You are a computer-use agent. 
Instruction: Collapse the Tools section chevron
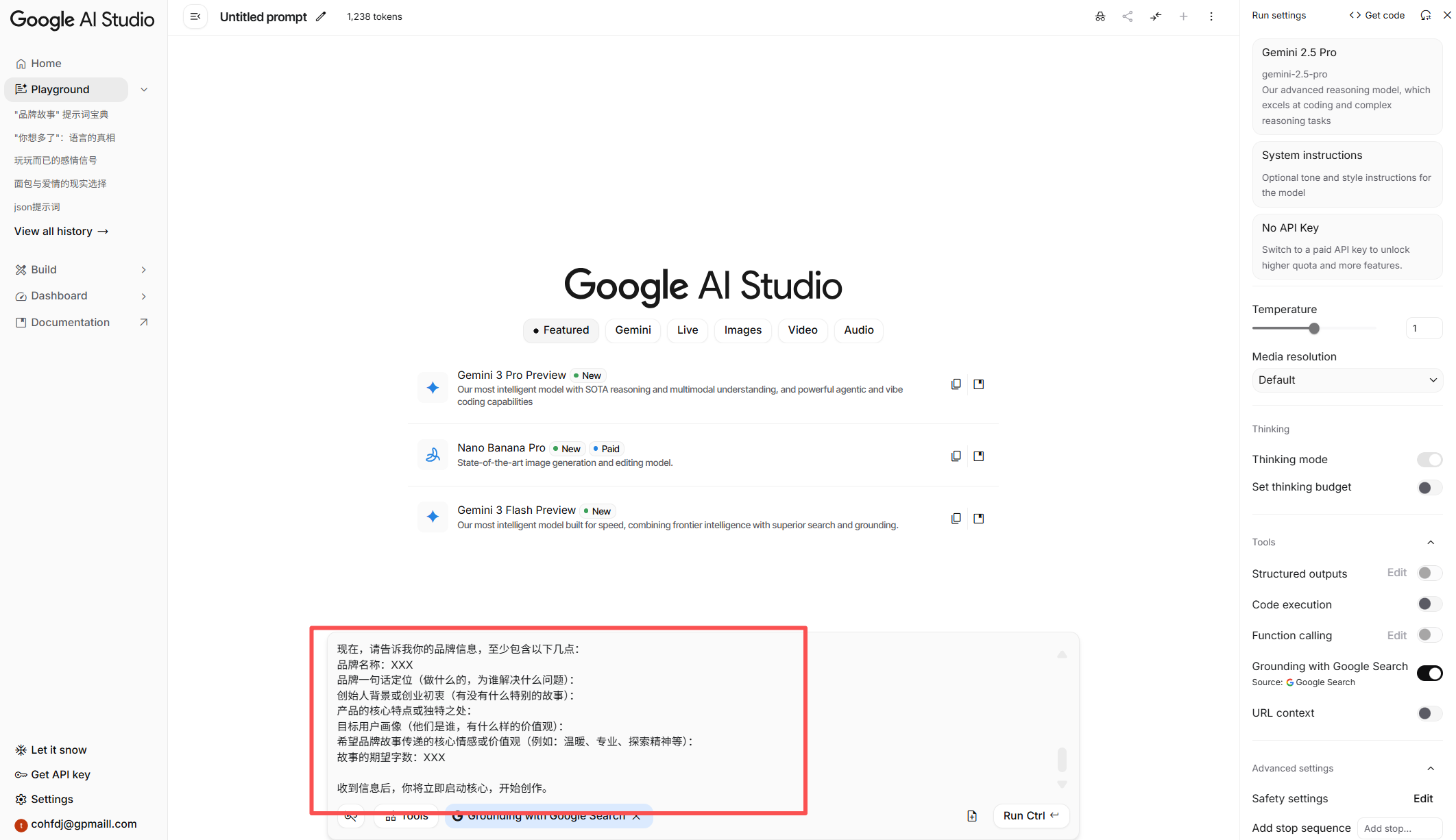click(1431, 543)
